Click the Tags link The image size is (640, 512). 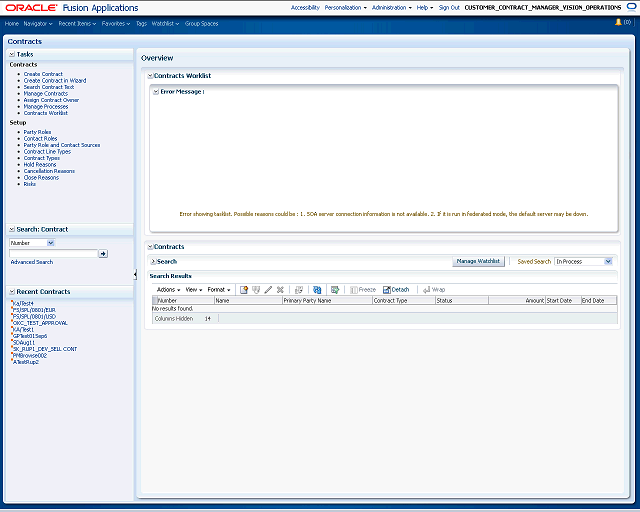click(x=141, y=24)
